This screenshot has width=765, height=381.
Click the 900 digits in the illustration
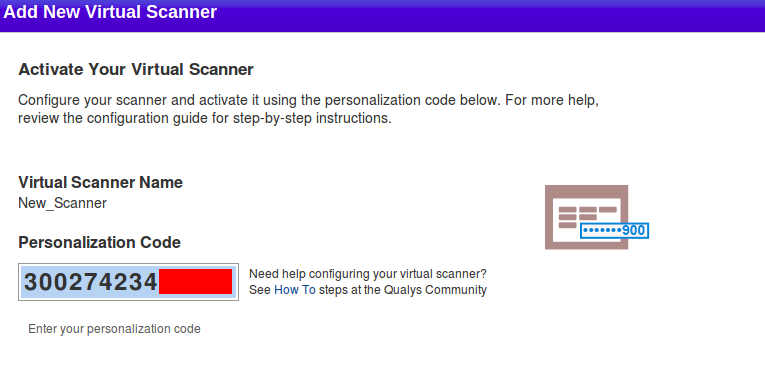coord(634,230)
